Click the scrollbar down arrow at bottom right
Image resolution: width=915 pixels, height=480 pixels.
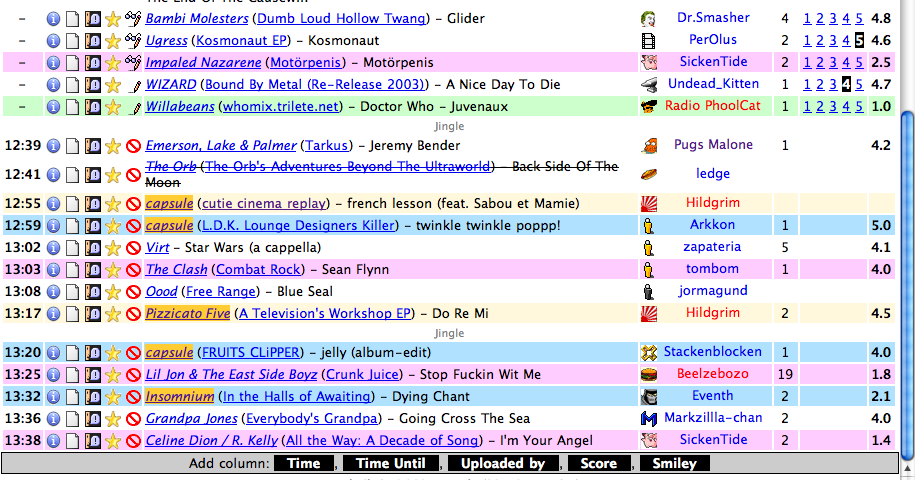[x=907, y=470]
